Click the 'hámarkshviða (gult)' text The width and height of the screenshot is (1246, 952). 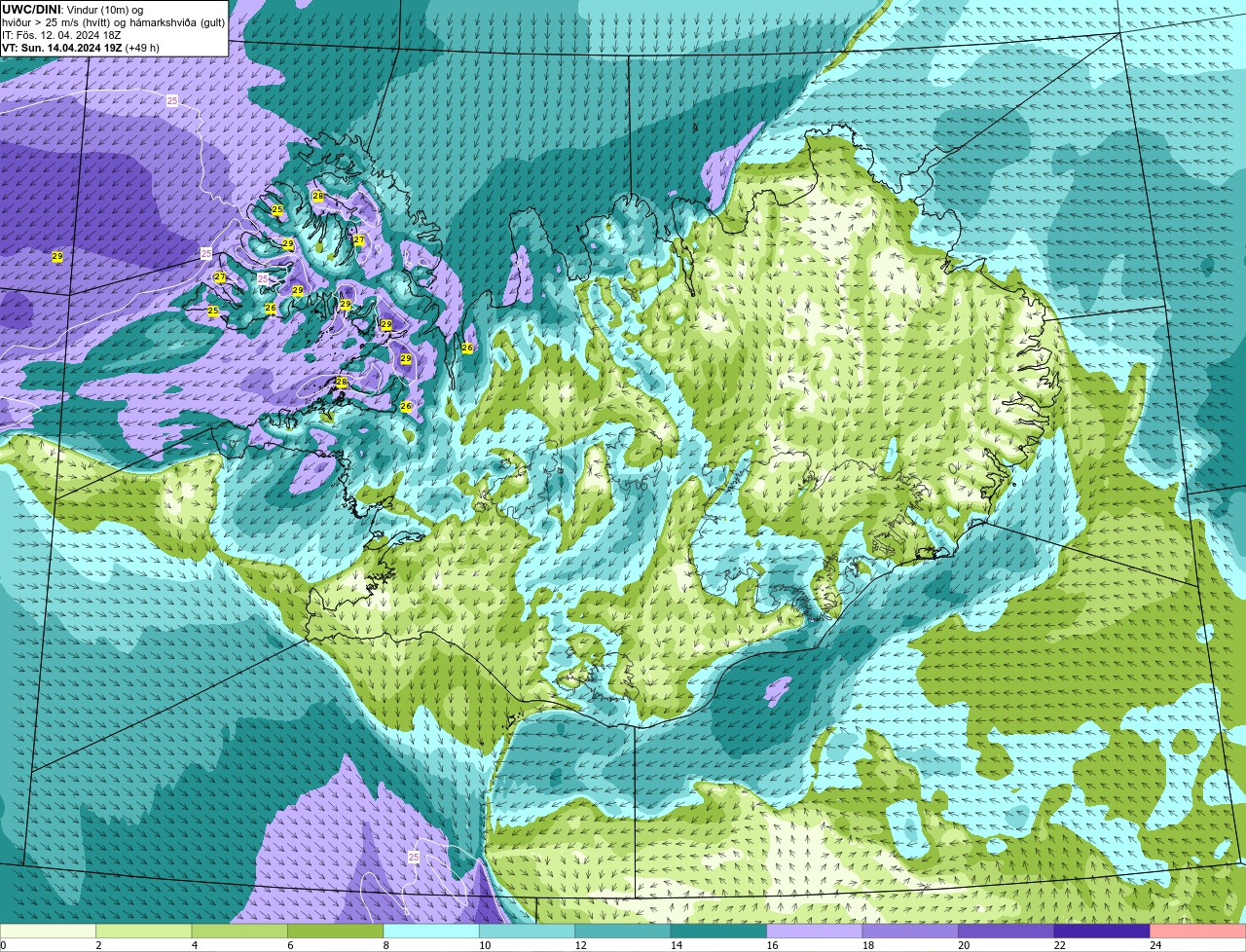tap(179, 21)
